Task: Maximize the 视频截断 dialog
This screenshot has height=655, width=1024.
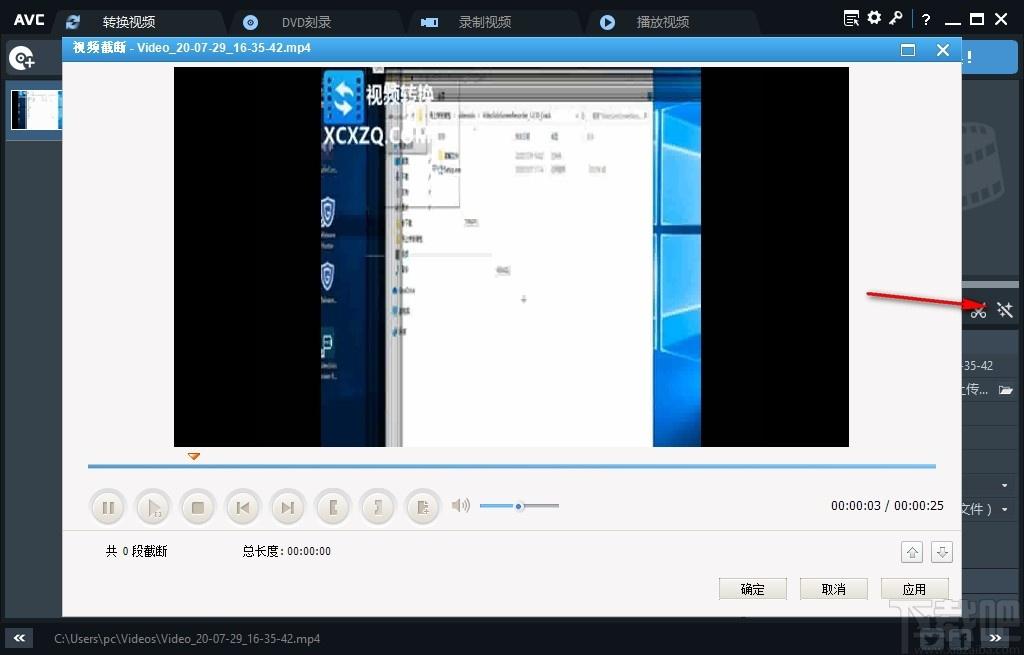Action: (x=908, y=50)
